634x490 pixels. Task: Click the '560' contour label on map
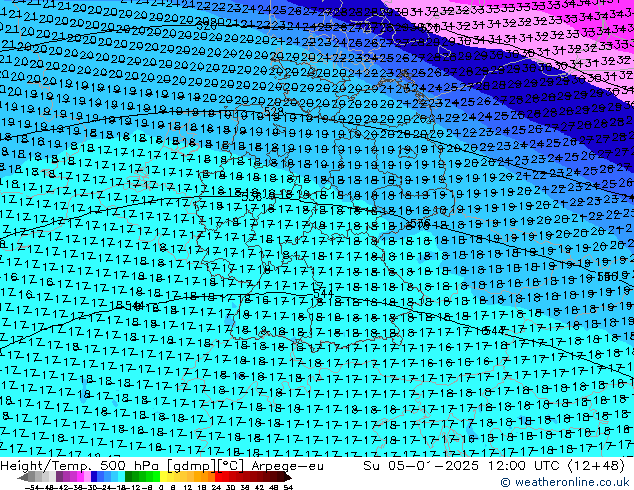coord(607,277)
